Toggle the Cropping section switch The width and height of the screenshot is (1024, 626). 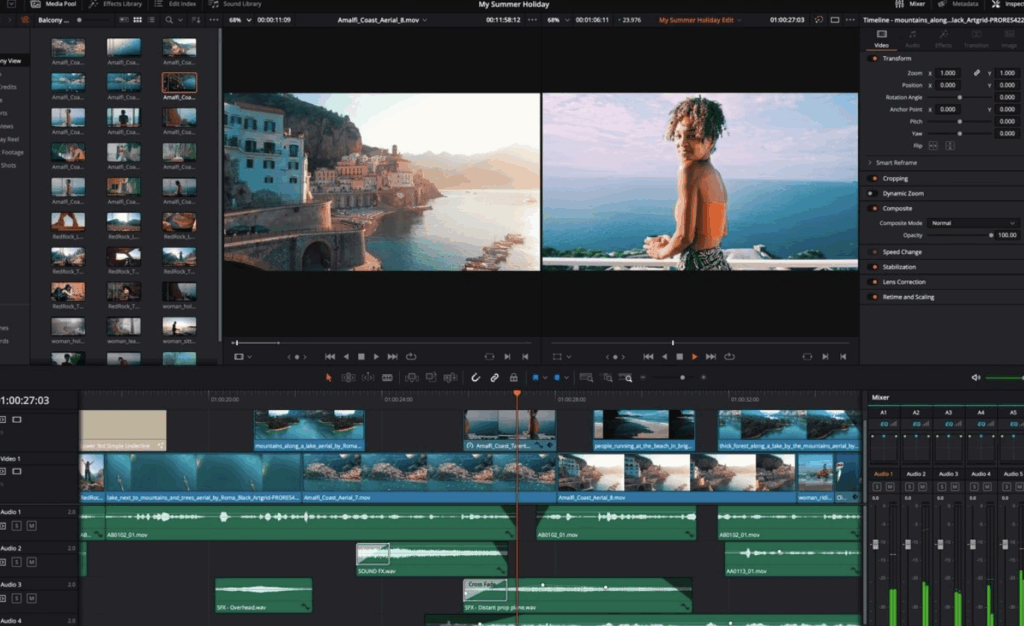click(x=874, y=178)
